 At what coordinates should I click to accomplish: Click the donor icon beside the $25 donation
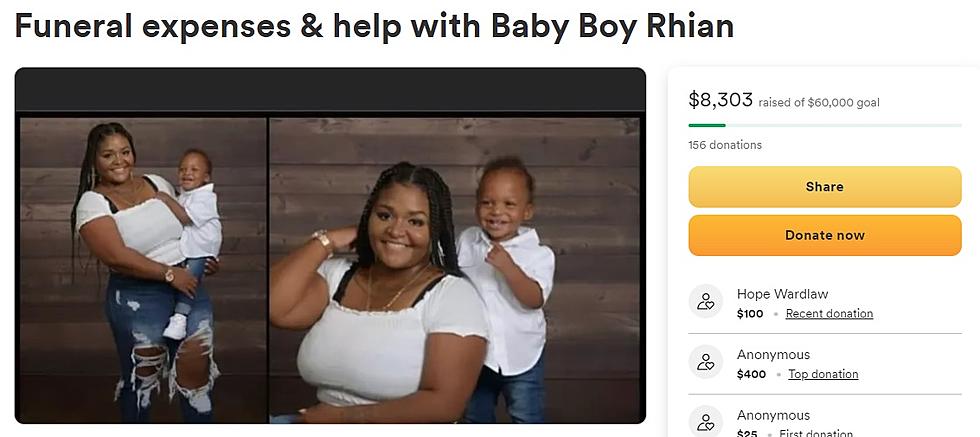tap(706, 421)
